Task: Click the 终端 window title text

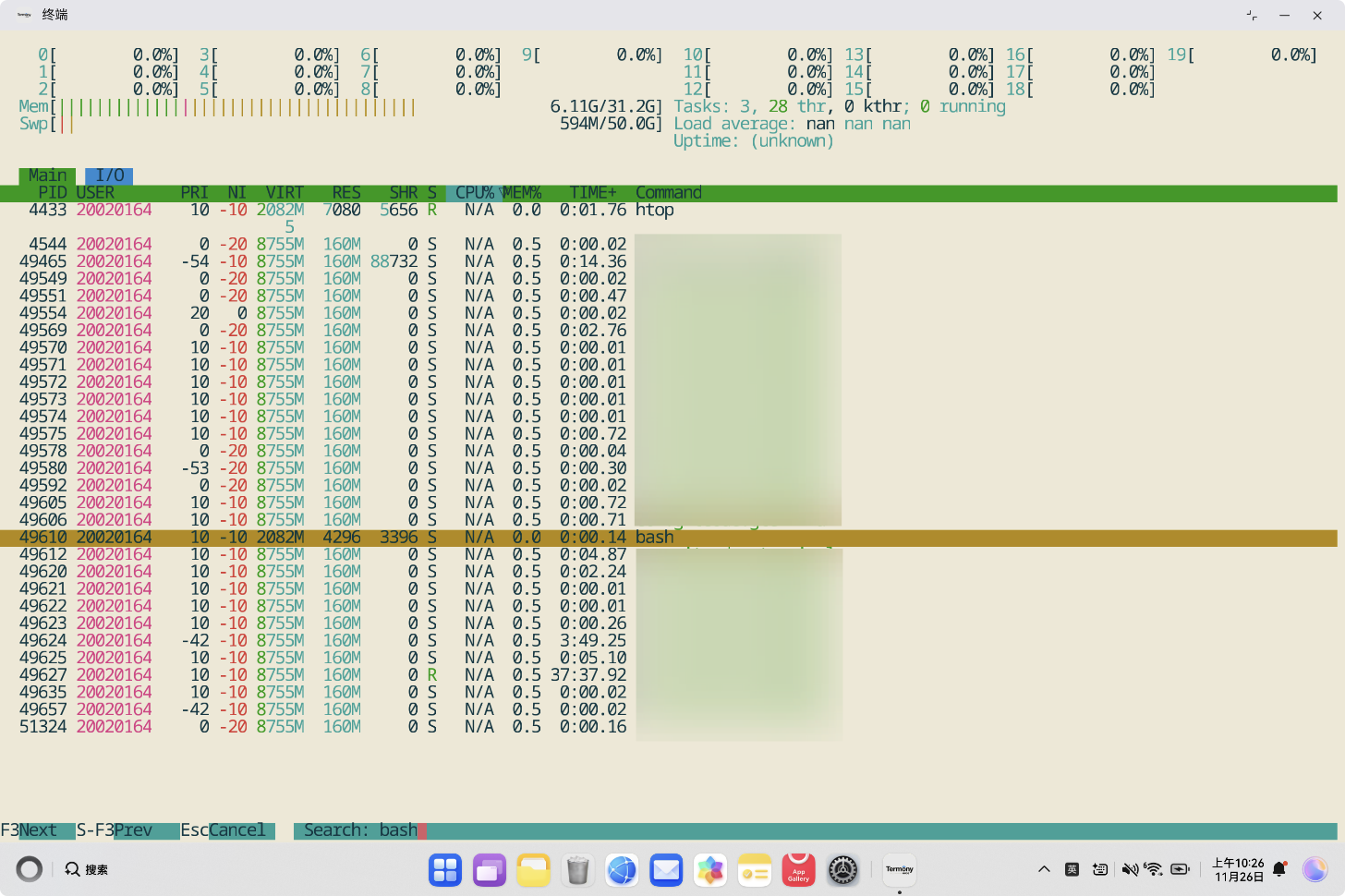Action: 55,15
